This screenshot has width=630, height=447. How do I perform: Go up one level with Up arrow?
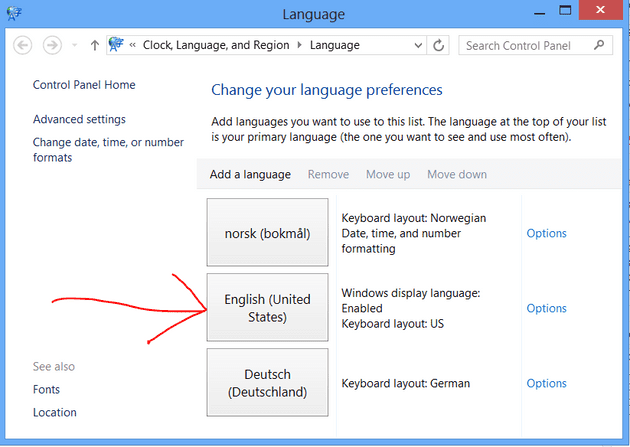(x=95, y=45)
